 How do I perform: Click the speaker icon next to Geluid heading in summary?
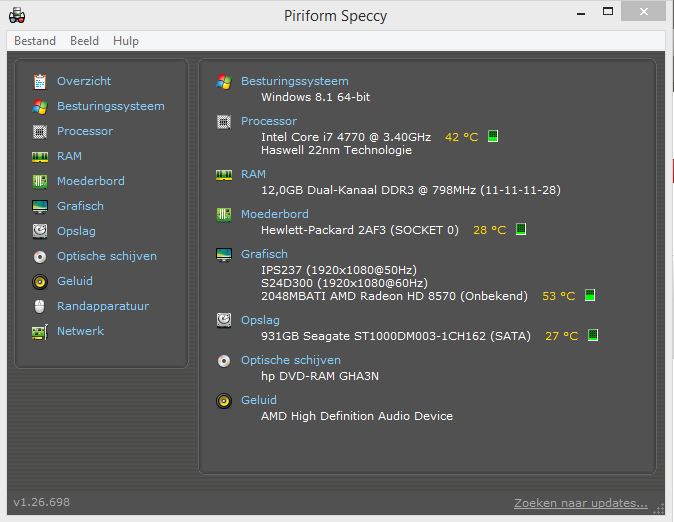(x=224, y=401)
